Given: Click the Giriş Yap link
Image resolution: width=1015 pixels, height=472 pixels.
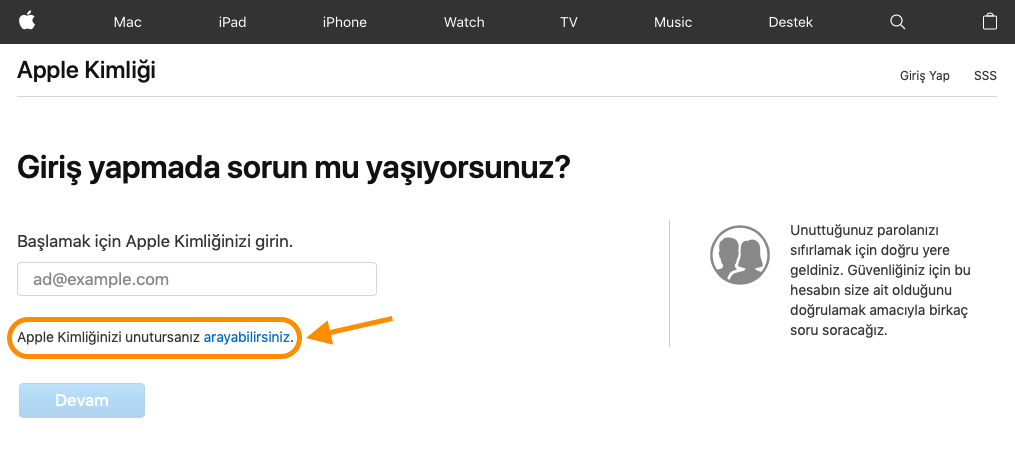Looking at the screenshot, I should pyautogui.click(x=924, y=76).
